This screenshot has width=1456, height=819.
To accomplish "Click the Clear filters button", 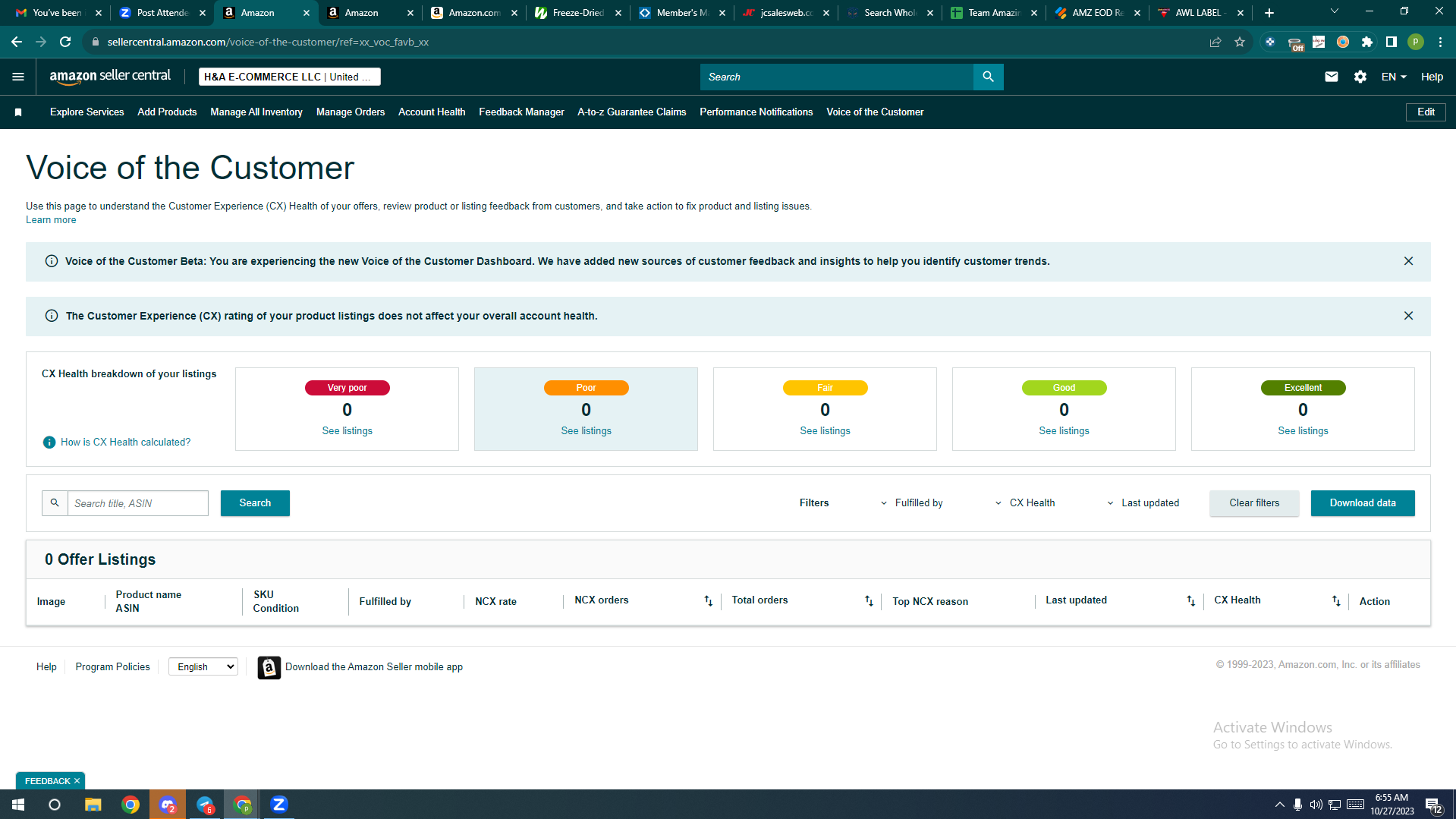I will click(x=1254, y=503).
